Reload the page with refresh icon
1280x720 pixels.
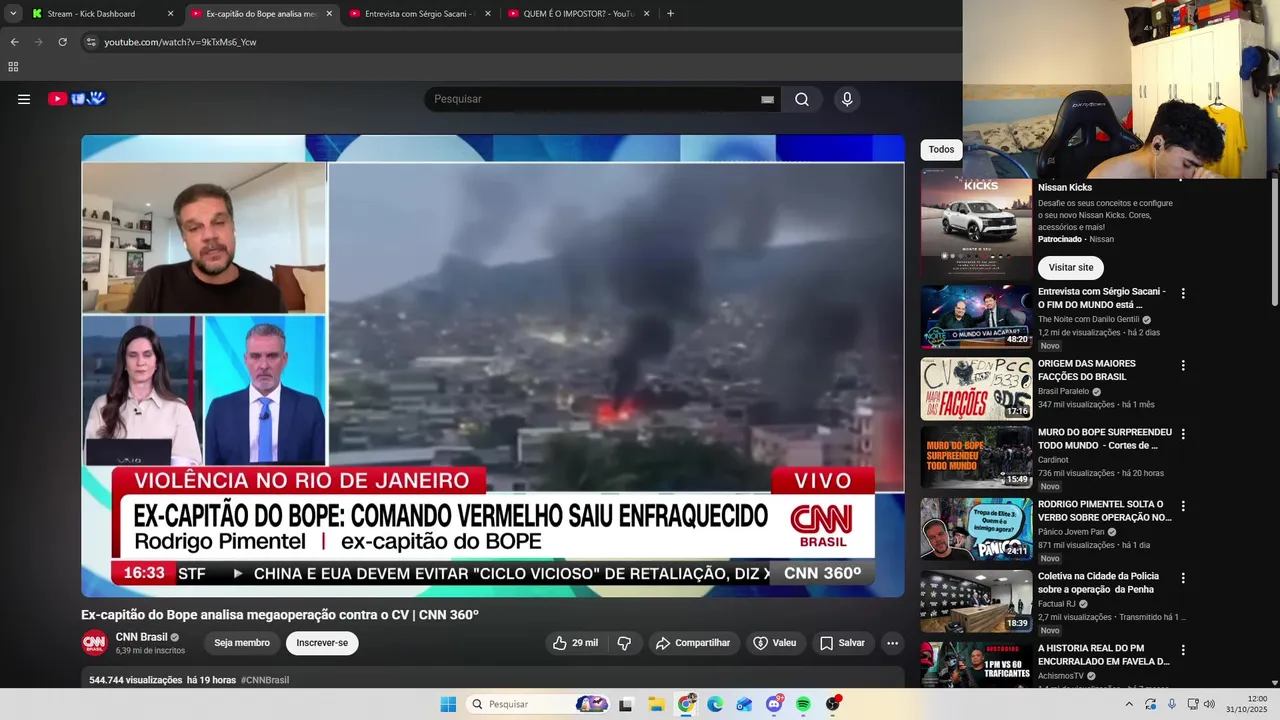62,42
